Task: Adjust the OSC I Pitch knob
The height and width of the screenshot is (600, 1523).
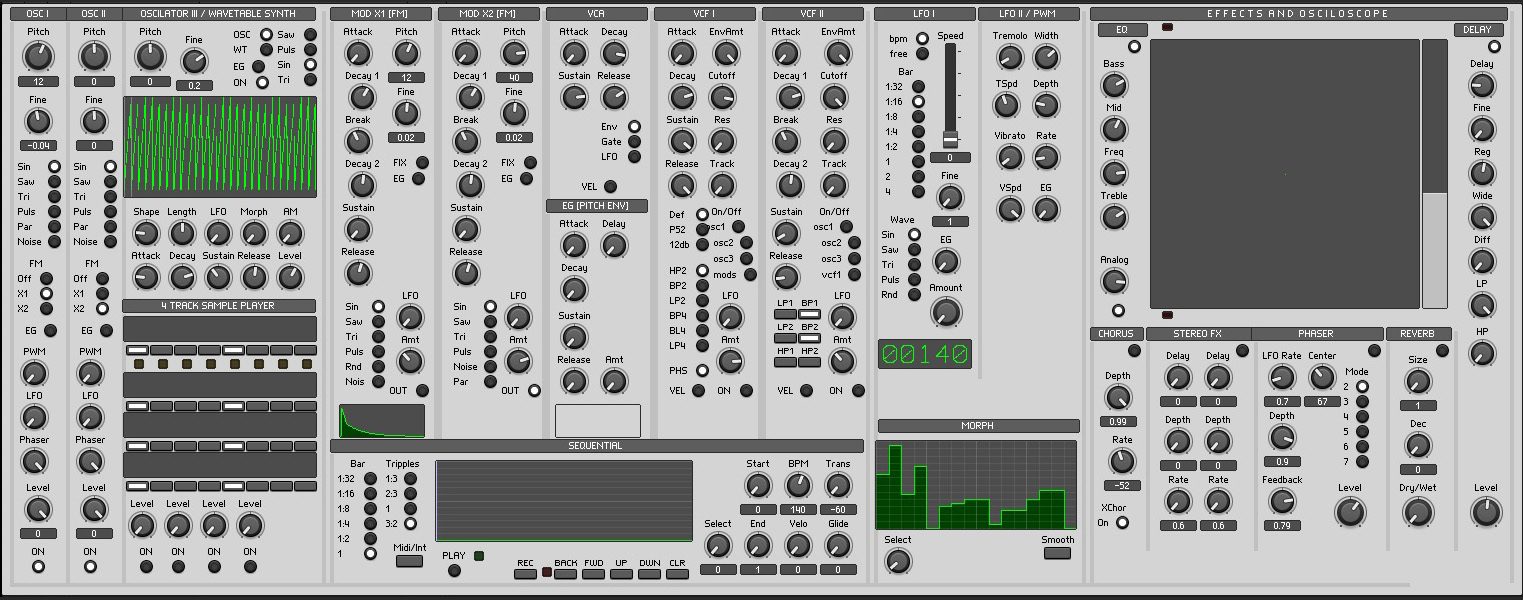Action: (38, 57)
